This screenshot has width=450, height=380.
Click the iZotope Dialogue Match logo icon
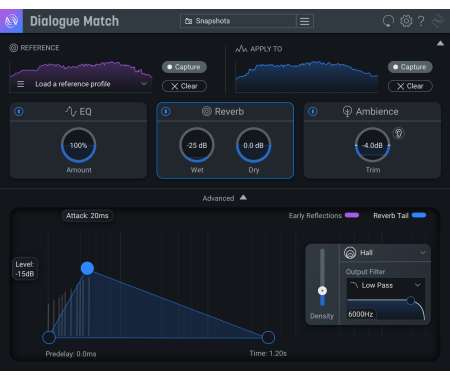(11, 21)
